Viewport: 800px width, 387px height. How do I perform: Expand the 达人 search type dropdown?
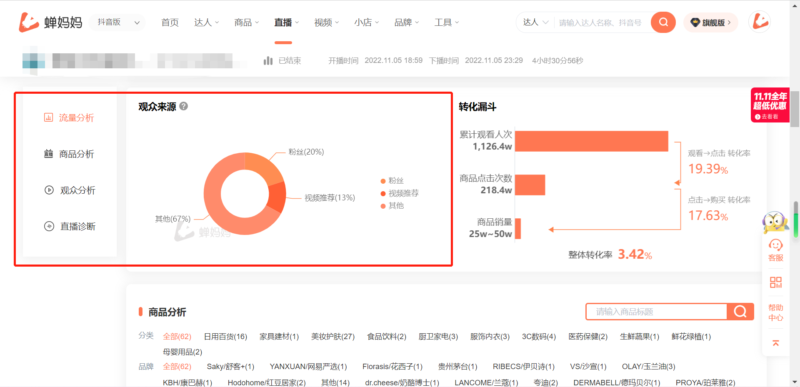[x=536, y=22]
